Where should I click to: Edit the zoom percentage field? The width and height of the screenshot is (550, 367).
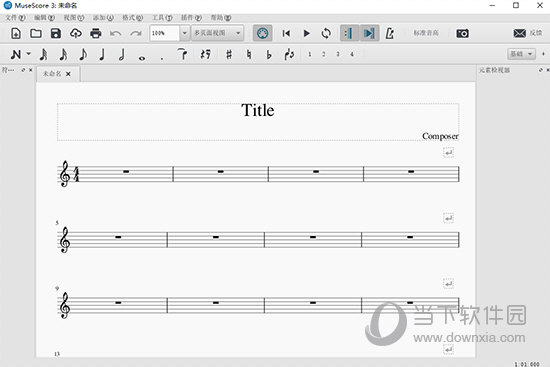[164, 33]
